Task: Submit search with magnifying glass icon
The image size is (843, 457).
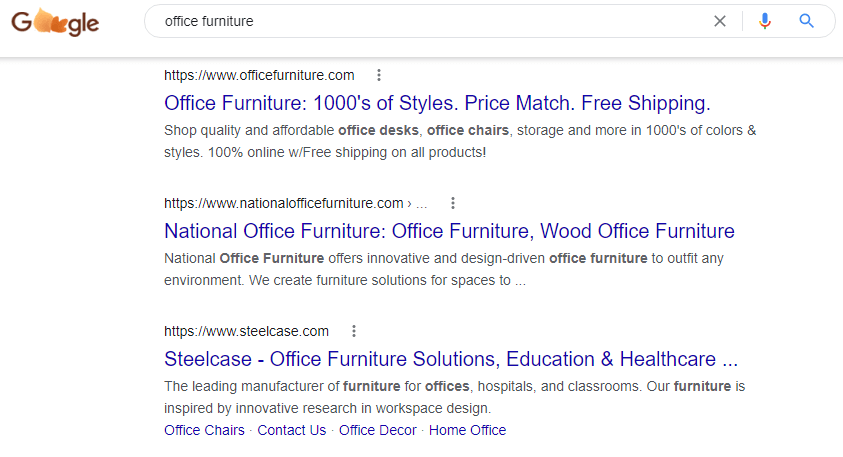Action: [x=806, y=21]
